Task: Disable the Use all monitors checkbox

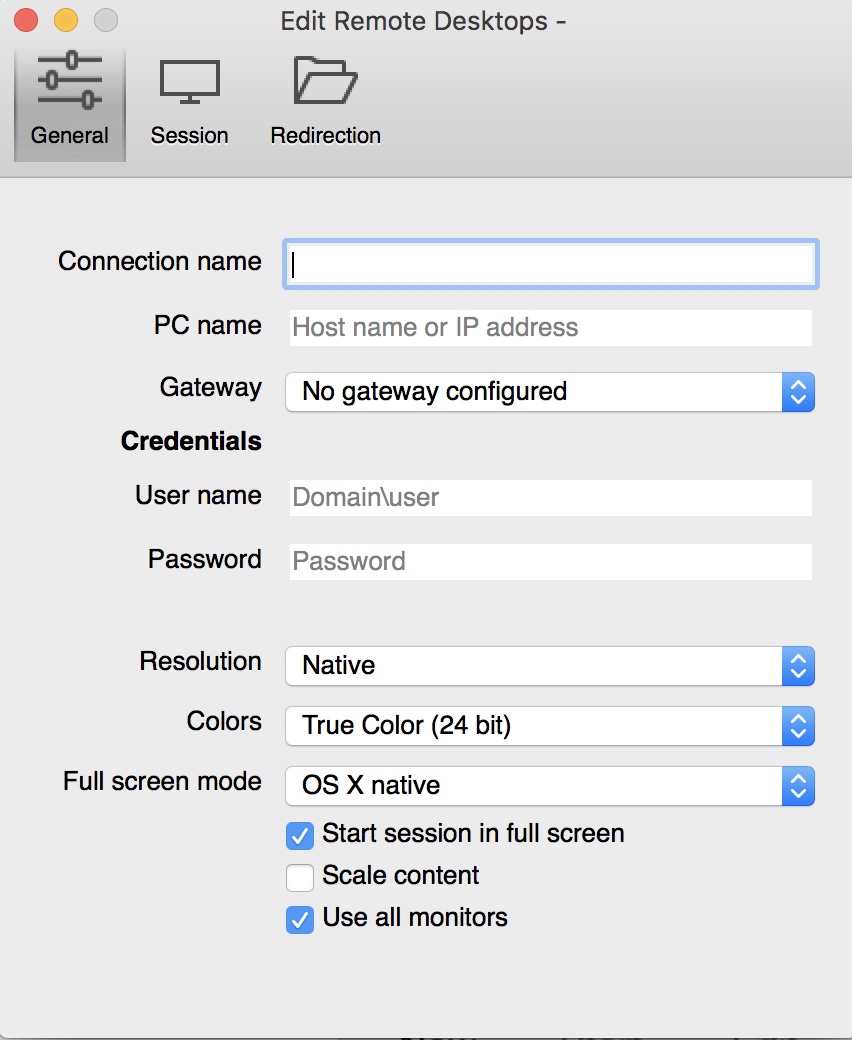Action: tap(300, 920)
